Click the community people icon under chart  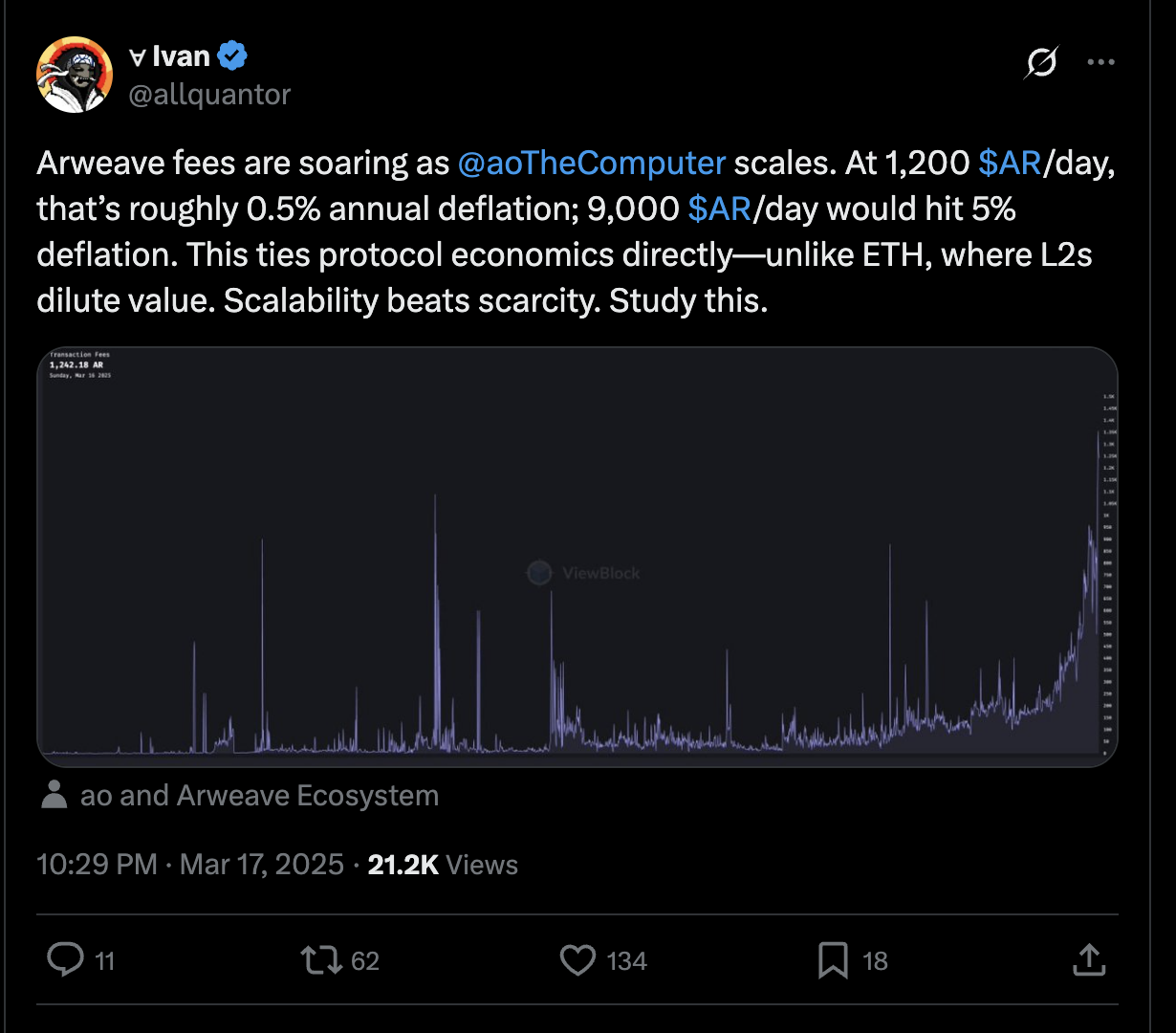[x=54, y=795]
